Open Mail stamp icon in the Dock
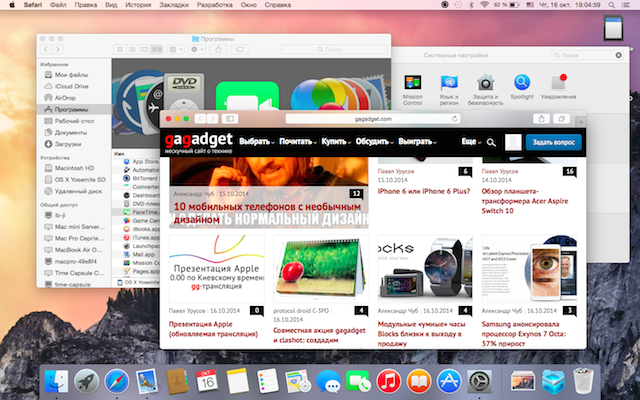Viewport: 640px width, 400px height. tap(147, 382)
